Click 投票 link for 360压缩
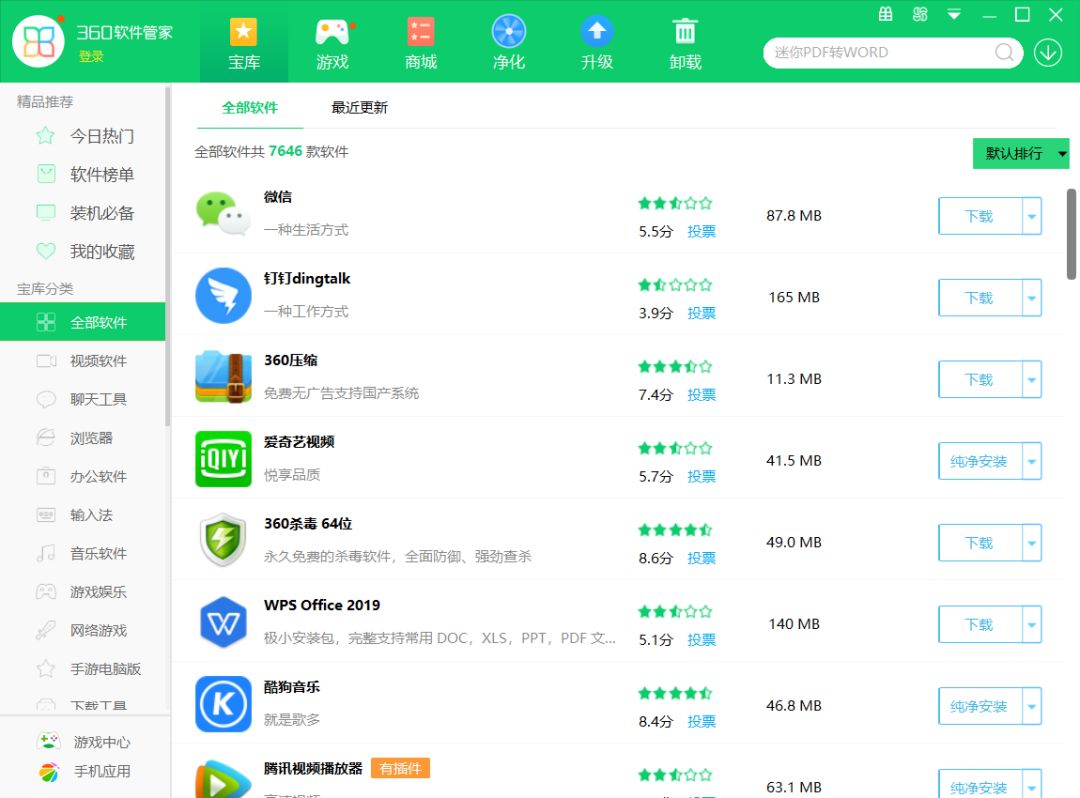The width and height of the screenshot is (1080, 798). point(701,395)
